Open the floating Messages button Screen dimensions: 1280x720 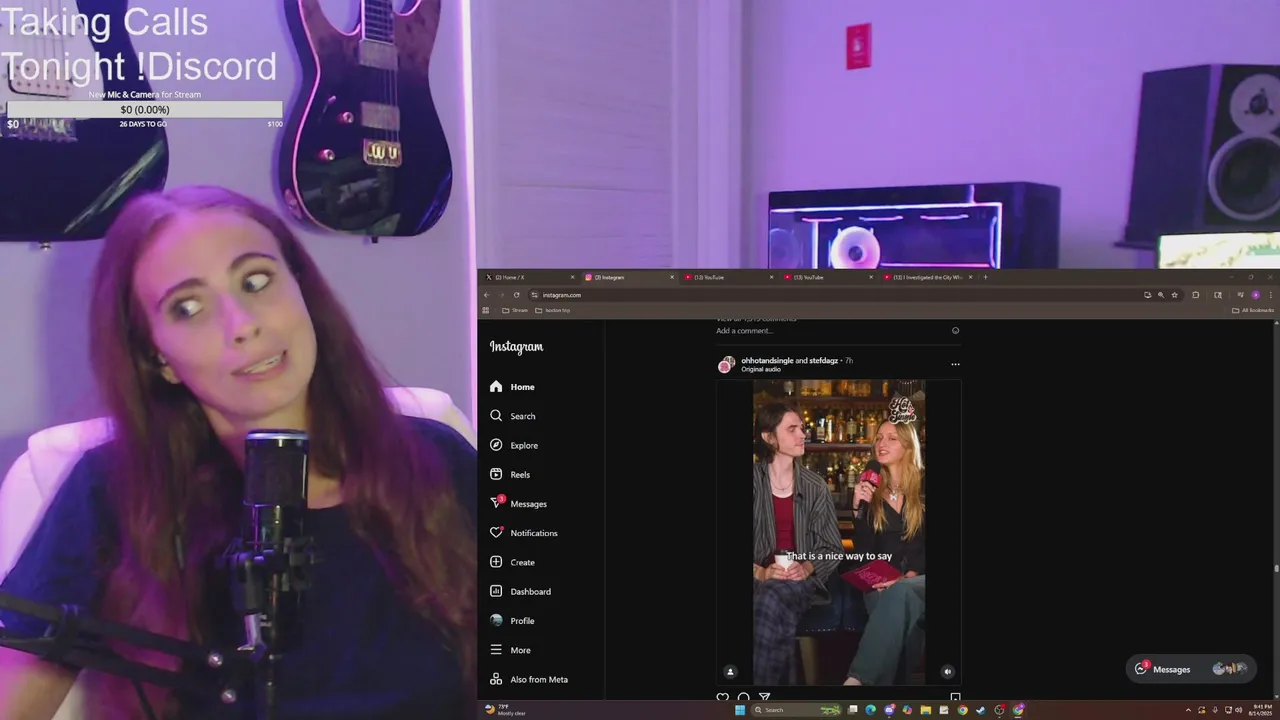(x=1190, y=669)
